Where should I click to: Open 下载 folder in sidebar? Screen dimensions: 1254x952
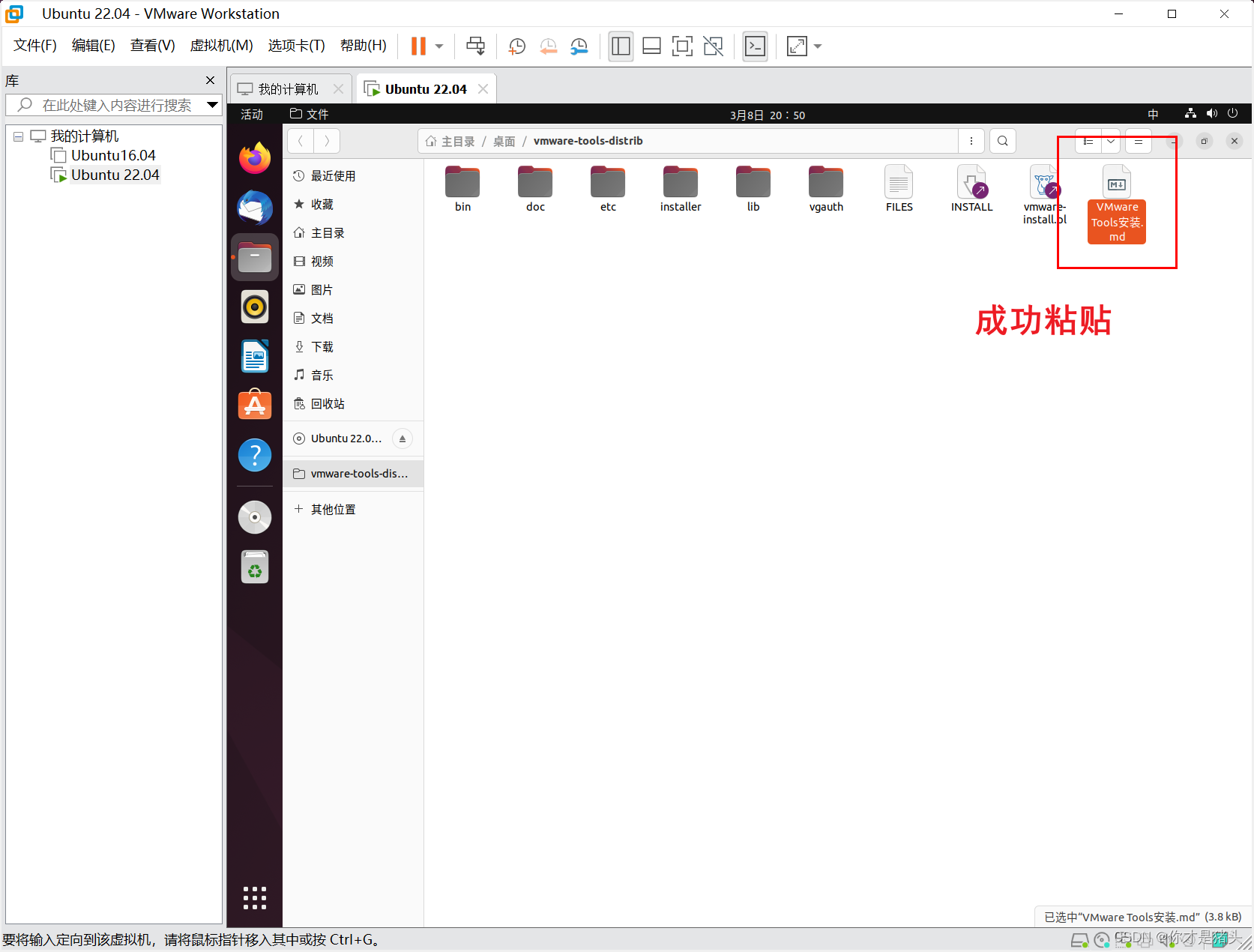click(x=353, y=346)
